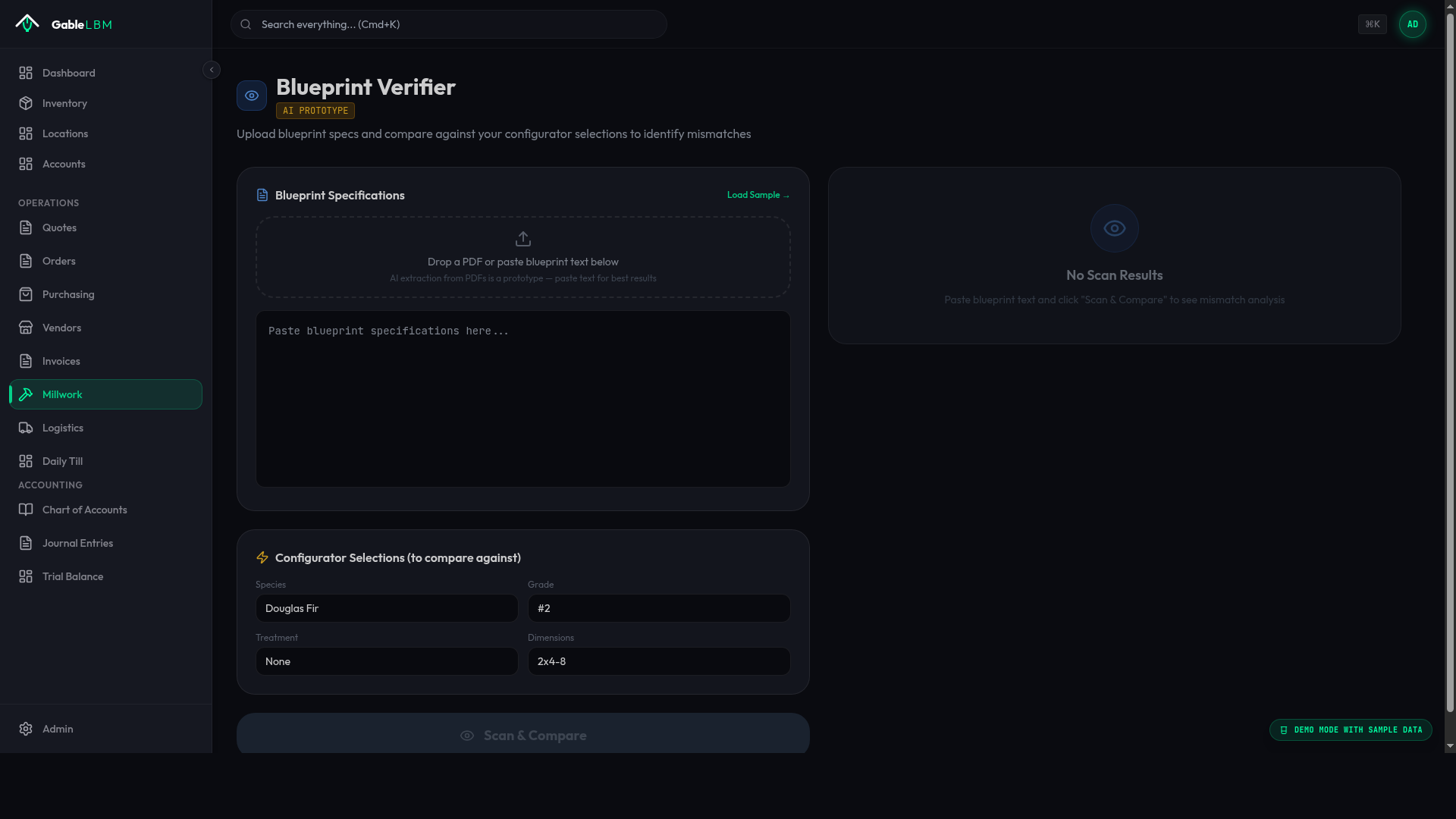Click the Blueprint Verifier eye icon
The image size is (1456, 819).
[252, 96]
